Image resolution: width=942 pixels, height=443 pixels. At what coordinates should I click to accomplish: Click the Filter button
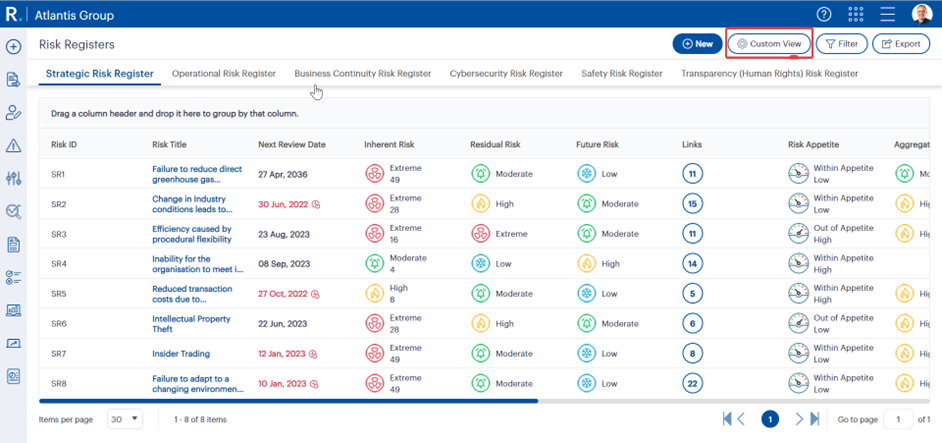(x=841, y=44)
